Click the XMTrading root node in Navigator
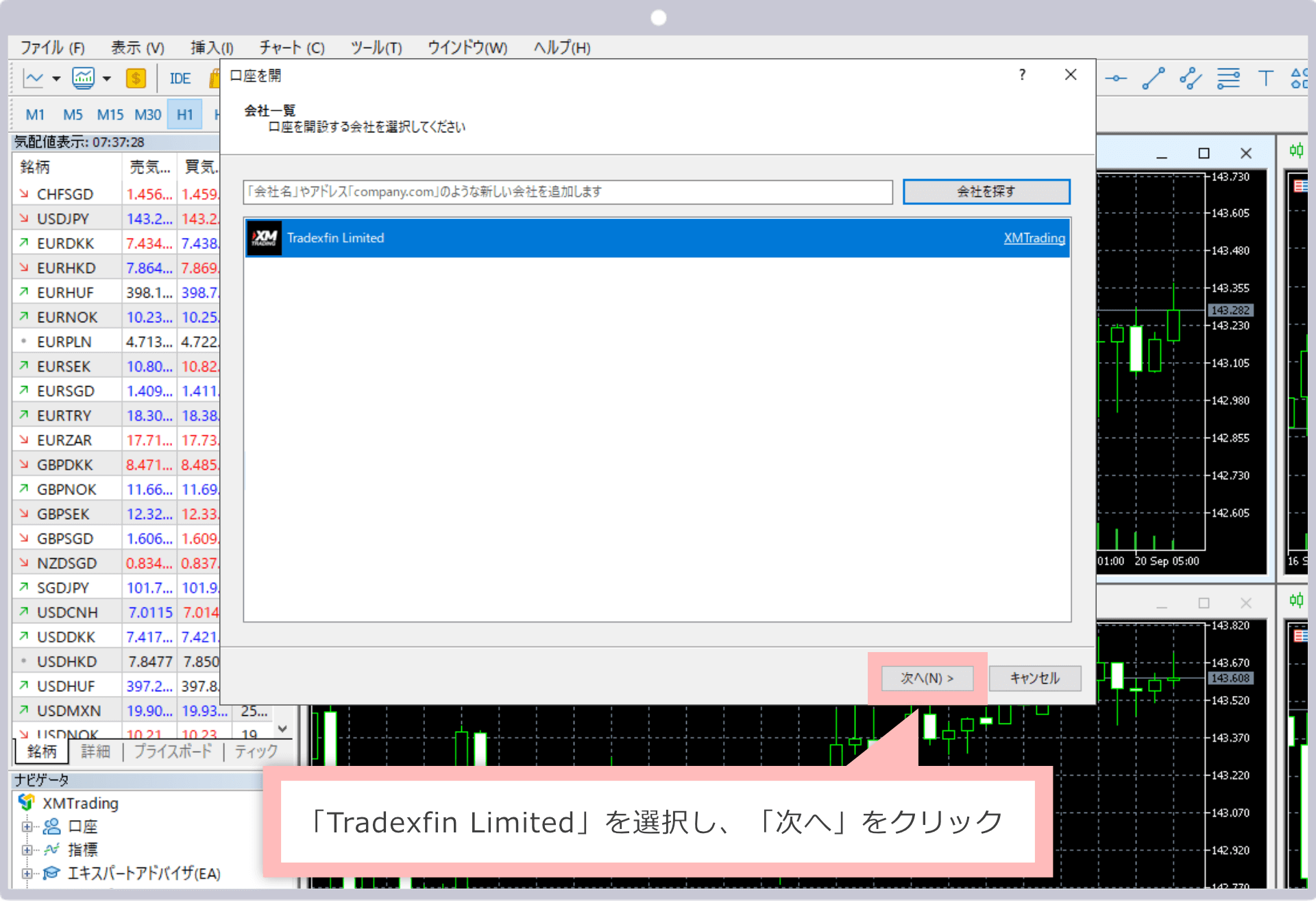 pos(80,802)
